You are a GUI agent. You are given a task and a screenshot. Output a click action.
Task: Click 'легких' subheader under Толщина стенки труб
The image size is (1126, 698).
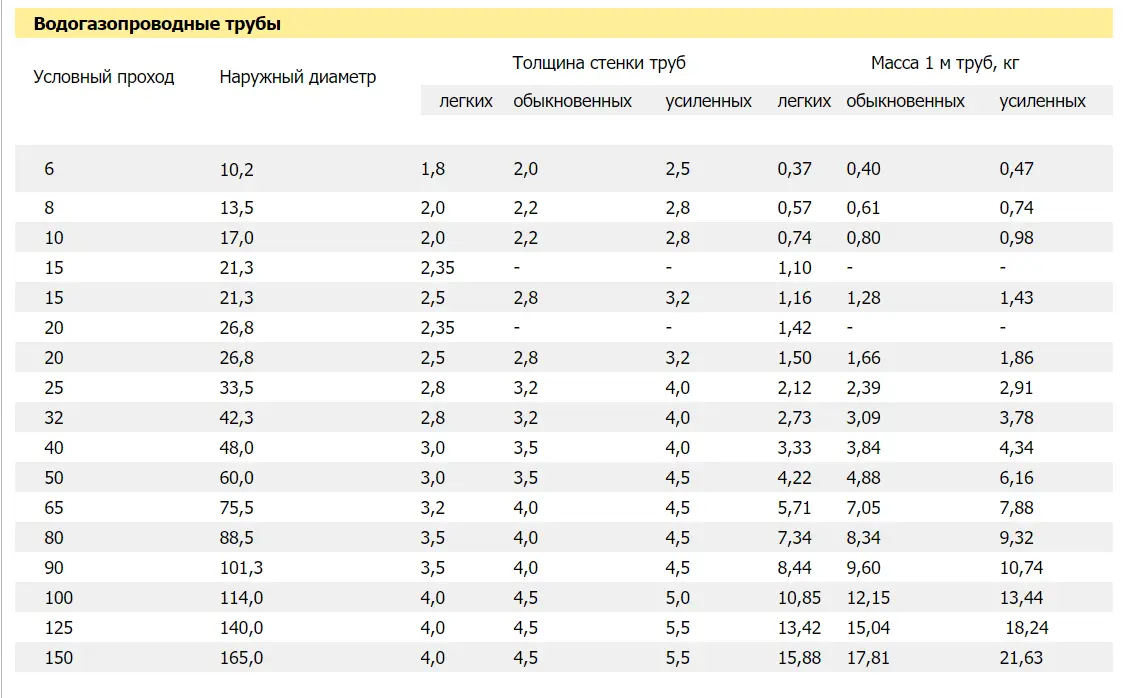pyautogui.click(x=466, y=101)
